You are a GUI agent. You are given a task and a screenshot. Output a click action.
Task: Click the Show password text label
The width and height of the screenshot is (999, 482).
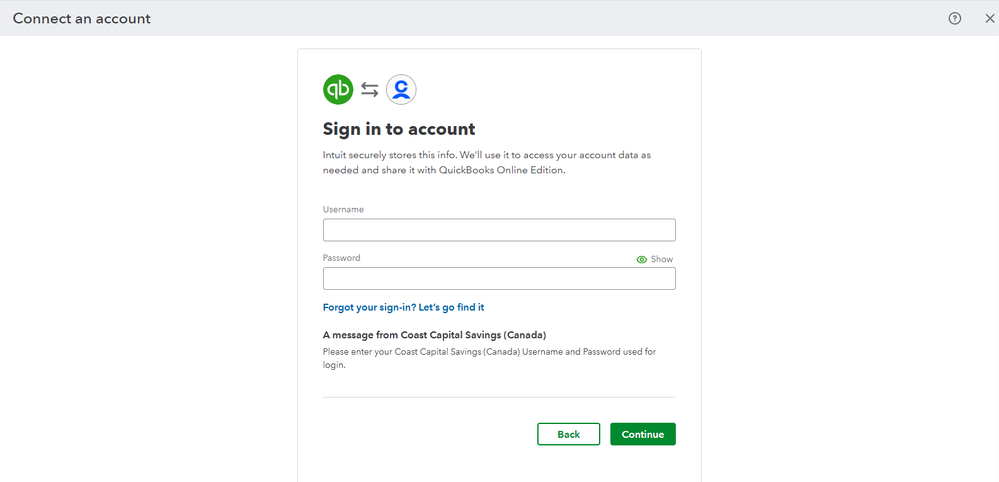click(662, 259)
